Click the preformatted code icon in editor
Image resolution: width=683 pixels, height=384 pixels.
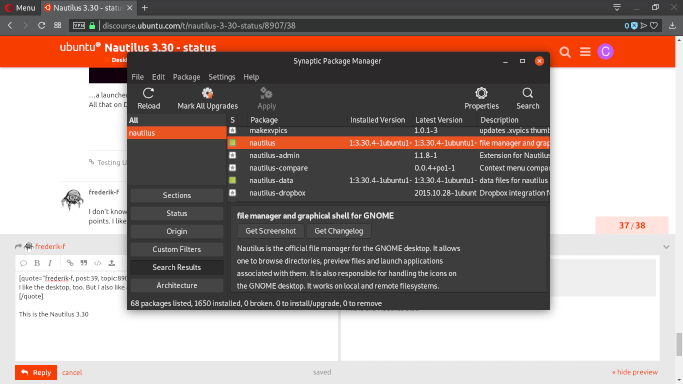point(98,263)
